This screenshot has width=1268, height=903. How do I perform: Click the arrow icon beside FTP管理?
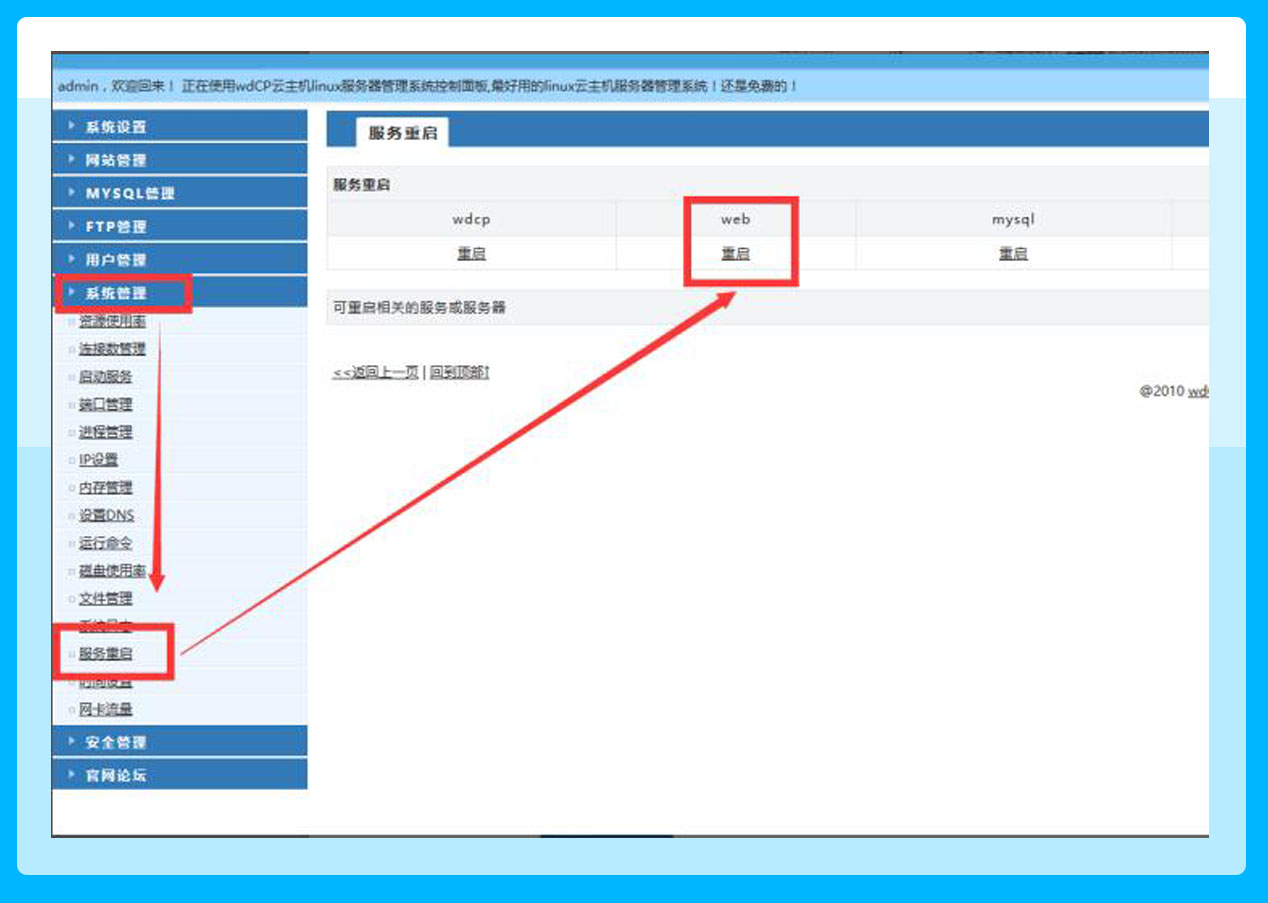(72, 226)
